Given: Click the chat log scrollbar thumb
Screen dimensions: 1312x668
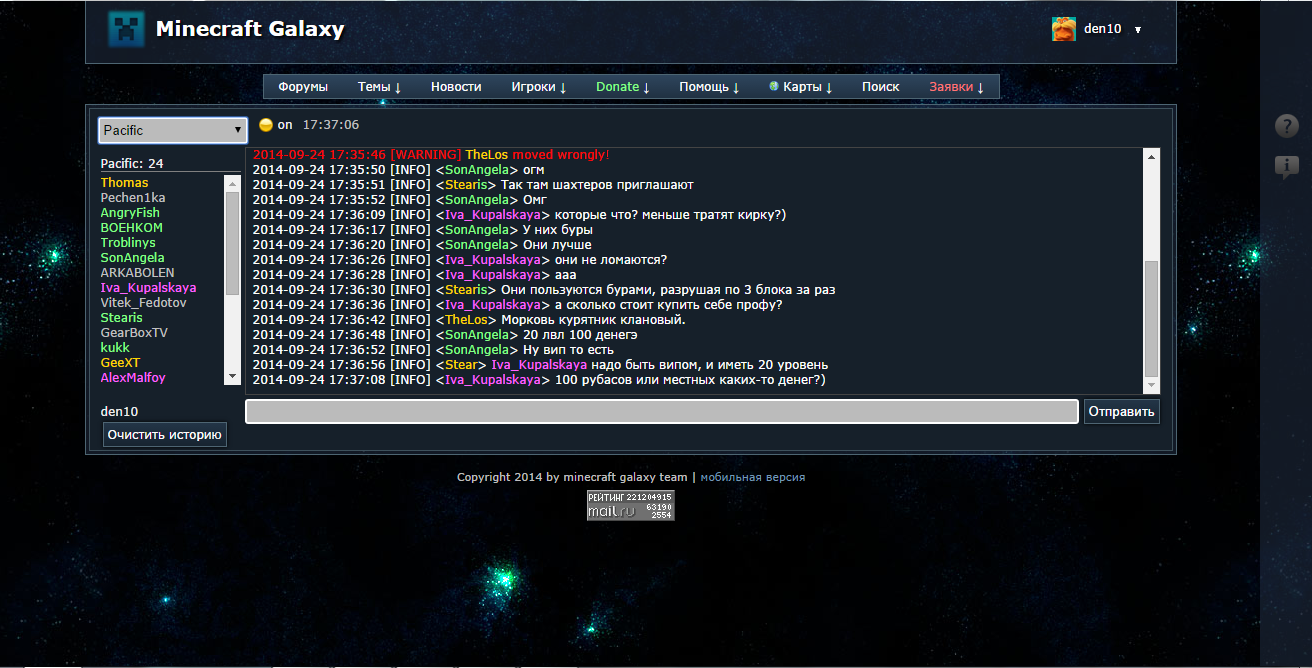Looking at the screenshot, I should tap(1151, 318).
